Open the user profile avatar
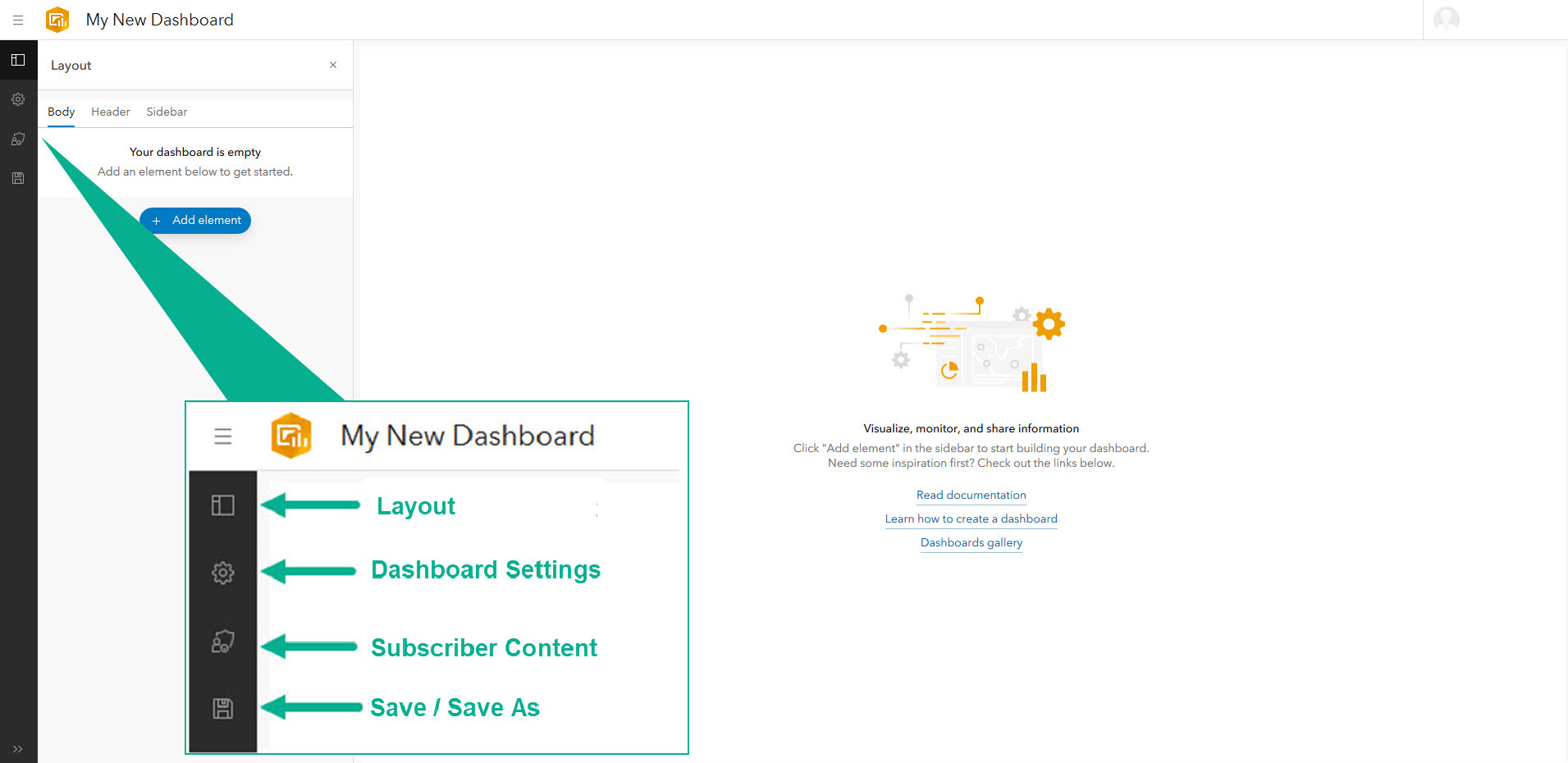1568x763 pixels. [x=1447, y=19]
